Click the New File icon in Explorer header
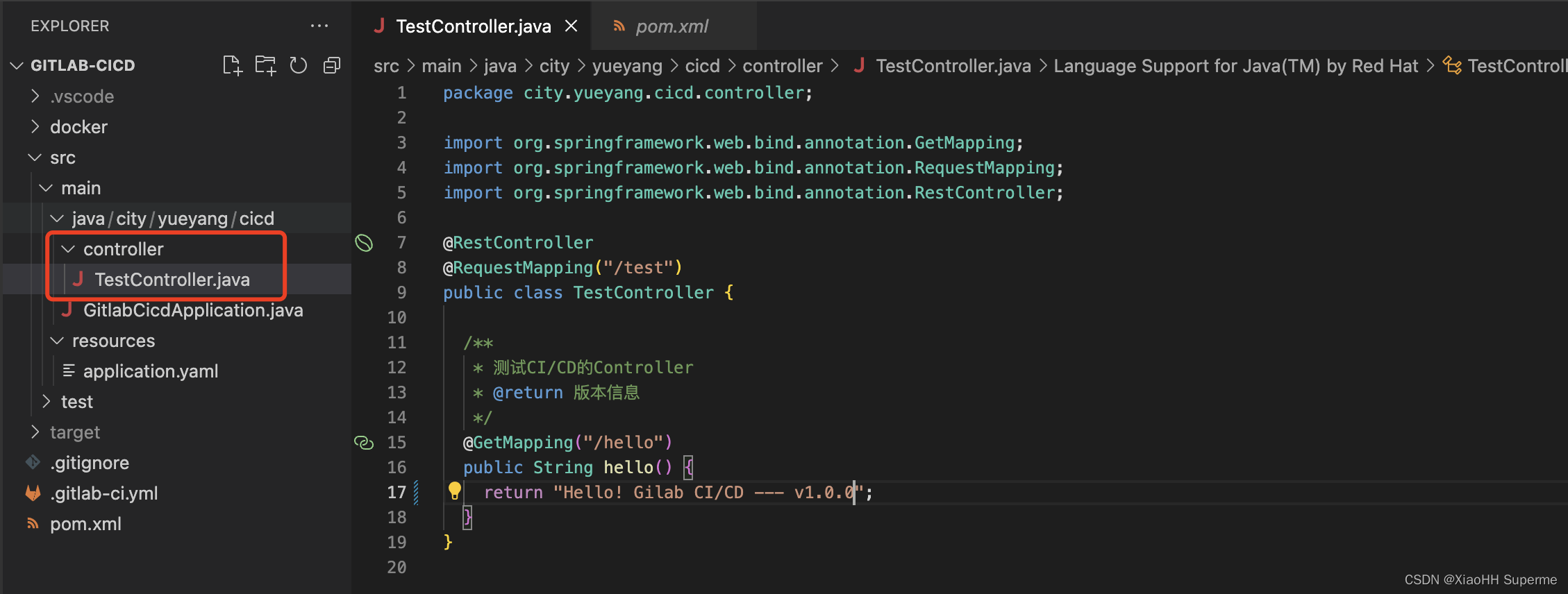1568x594 pixels. (232, 65)
